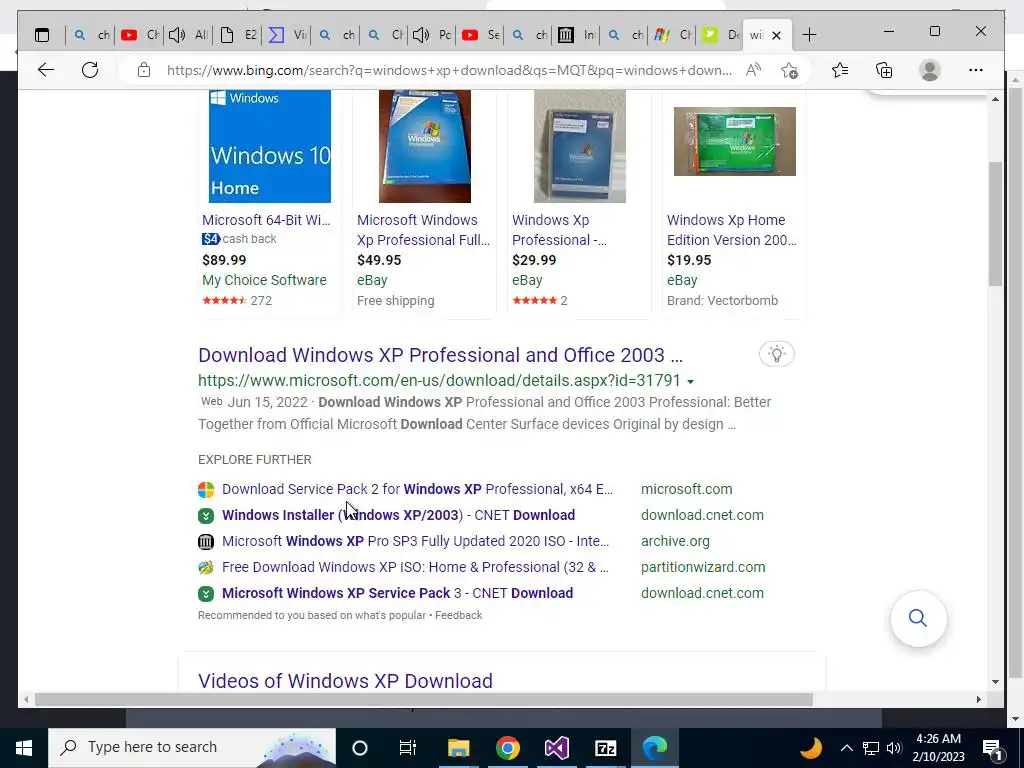The height and width of the screenshot is (768, 1024).
Task: Click the horizontal scrollbar right arrow
Action: point(978,699)
